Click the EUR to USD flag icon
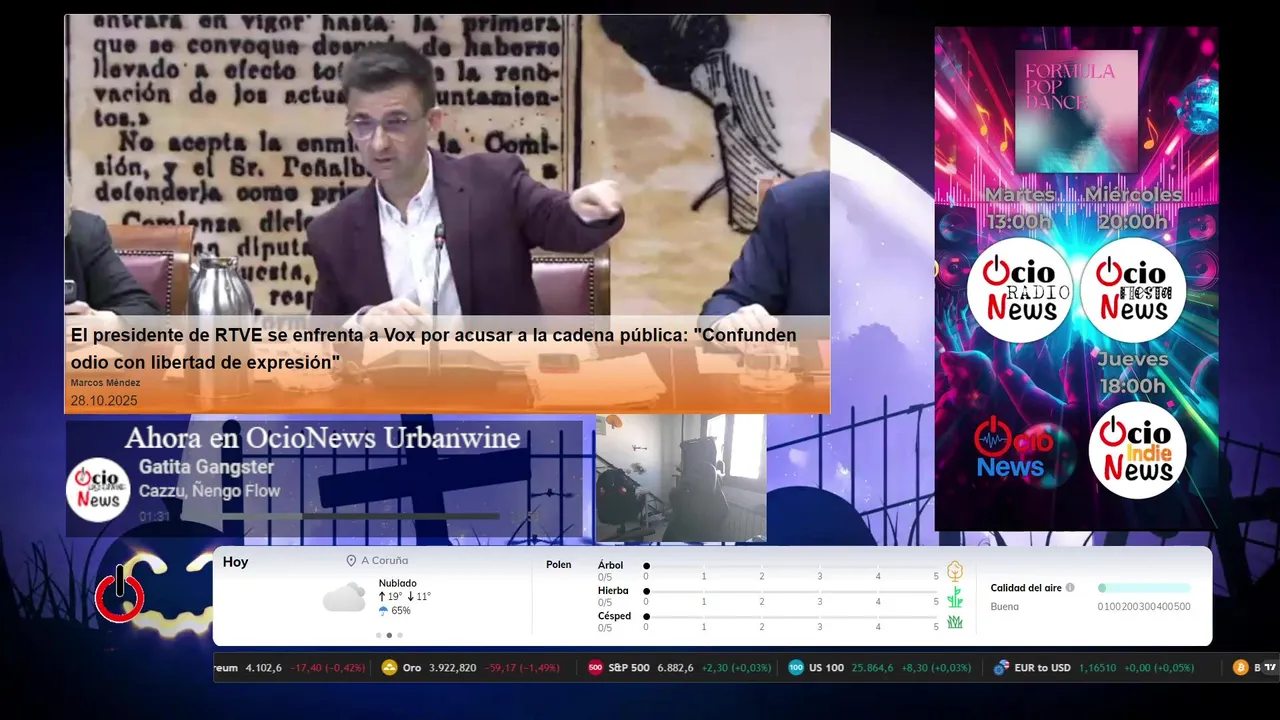This screenshot has height=720, width=1280. tap(1001, 668)
